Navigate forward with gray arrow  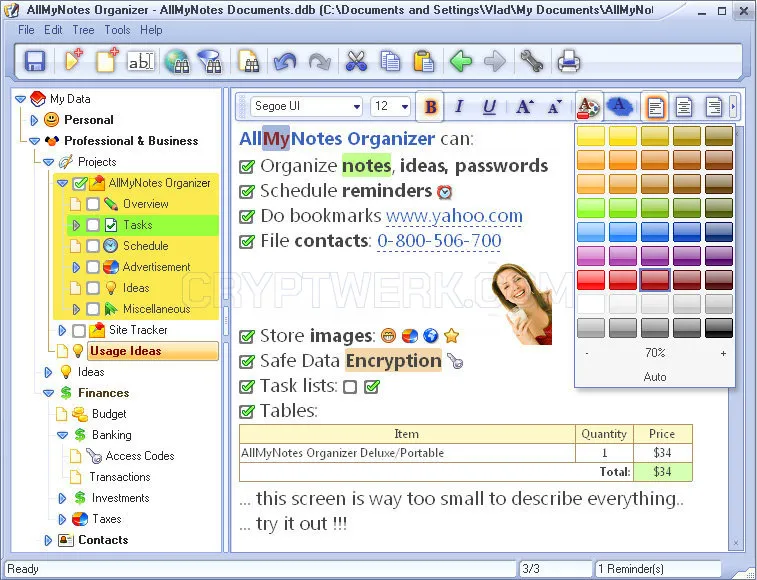[494, 62]
